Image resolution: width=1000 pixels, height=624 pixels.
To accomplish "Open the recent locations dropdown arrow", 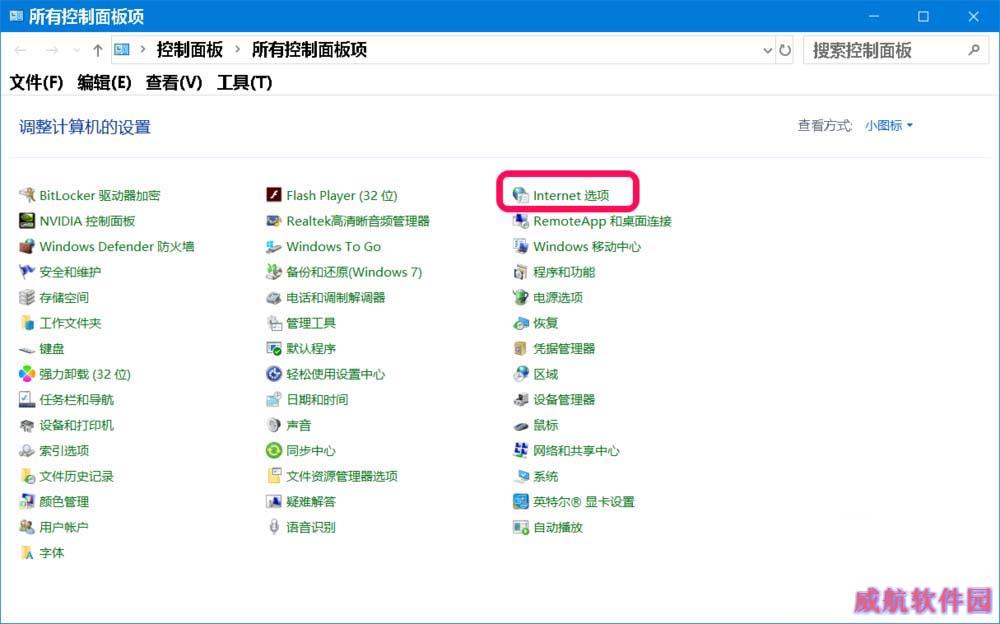I will click(77, 50).
